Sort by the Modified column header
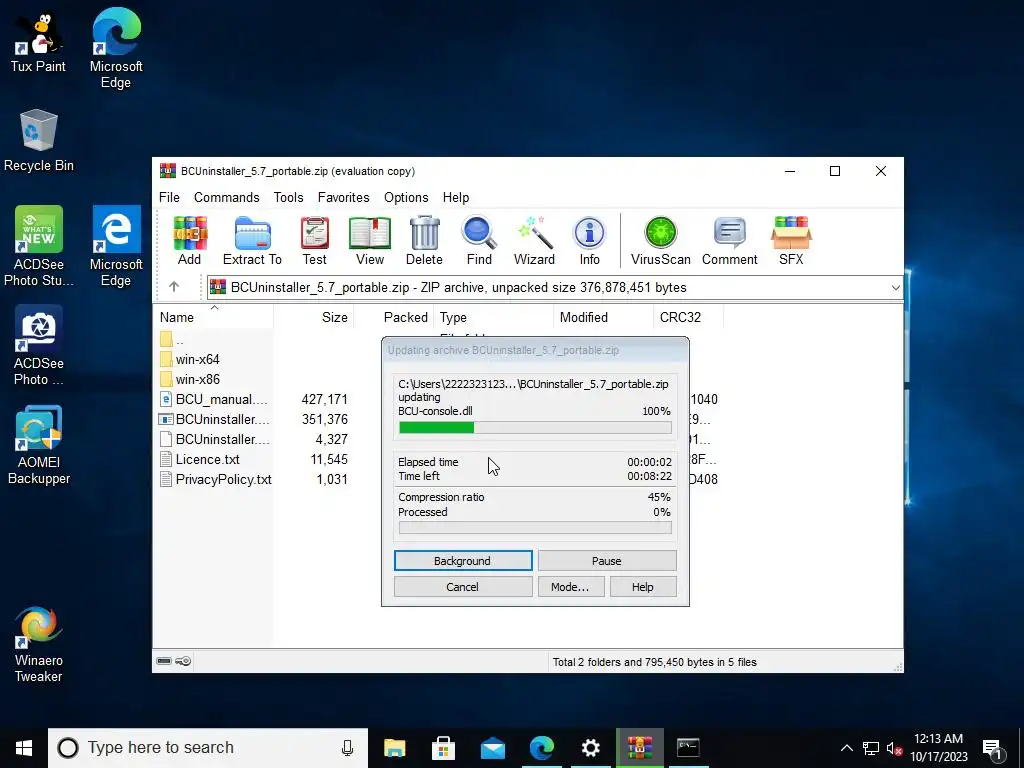 coord(602,317)
